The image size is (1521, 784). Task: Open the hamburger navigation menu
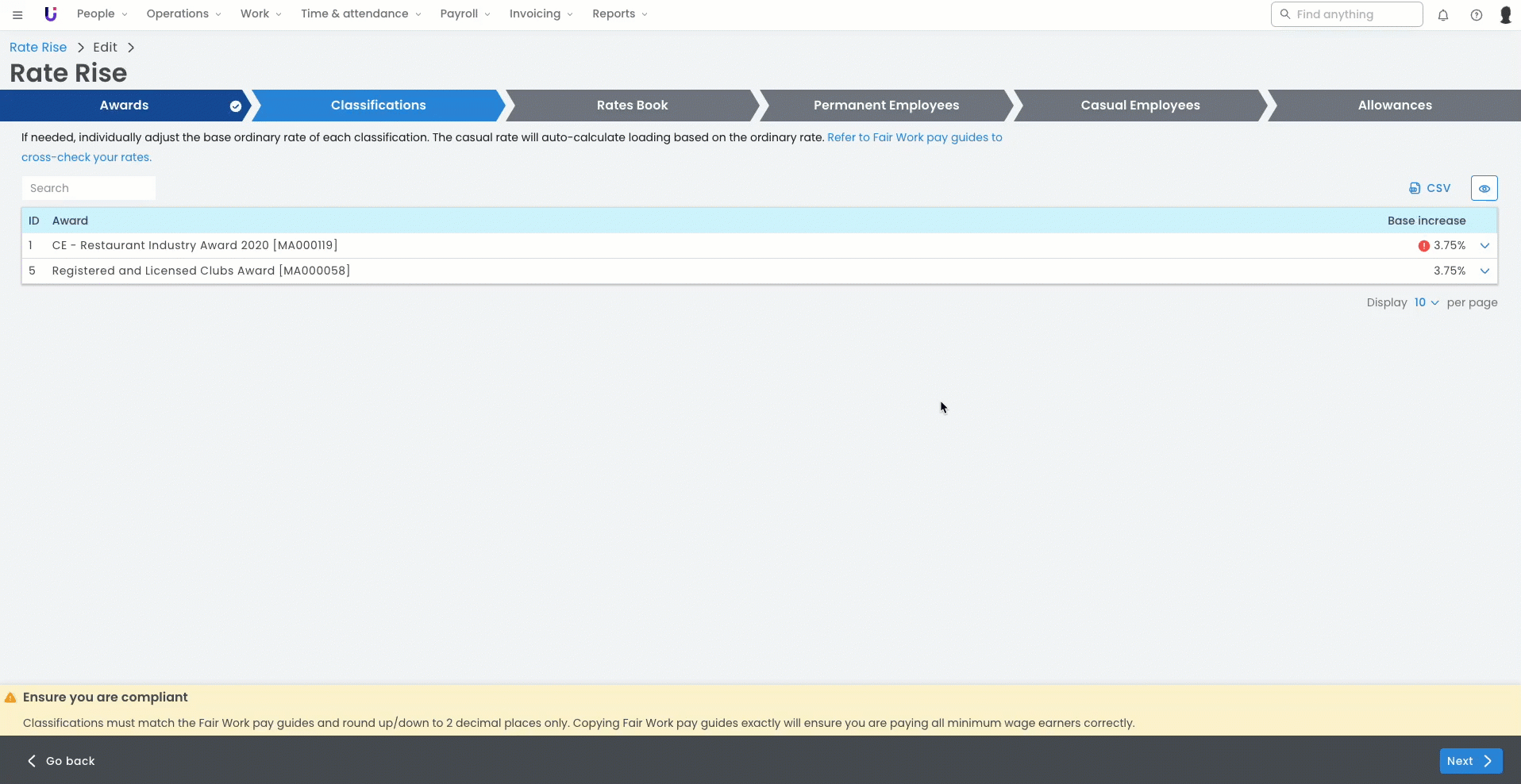click(17, 14)
